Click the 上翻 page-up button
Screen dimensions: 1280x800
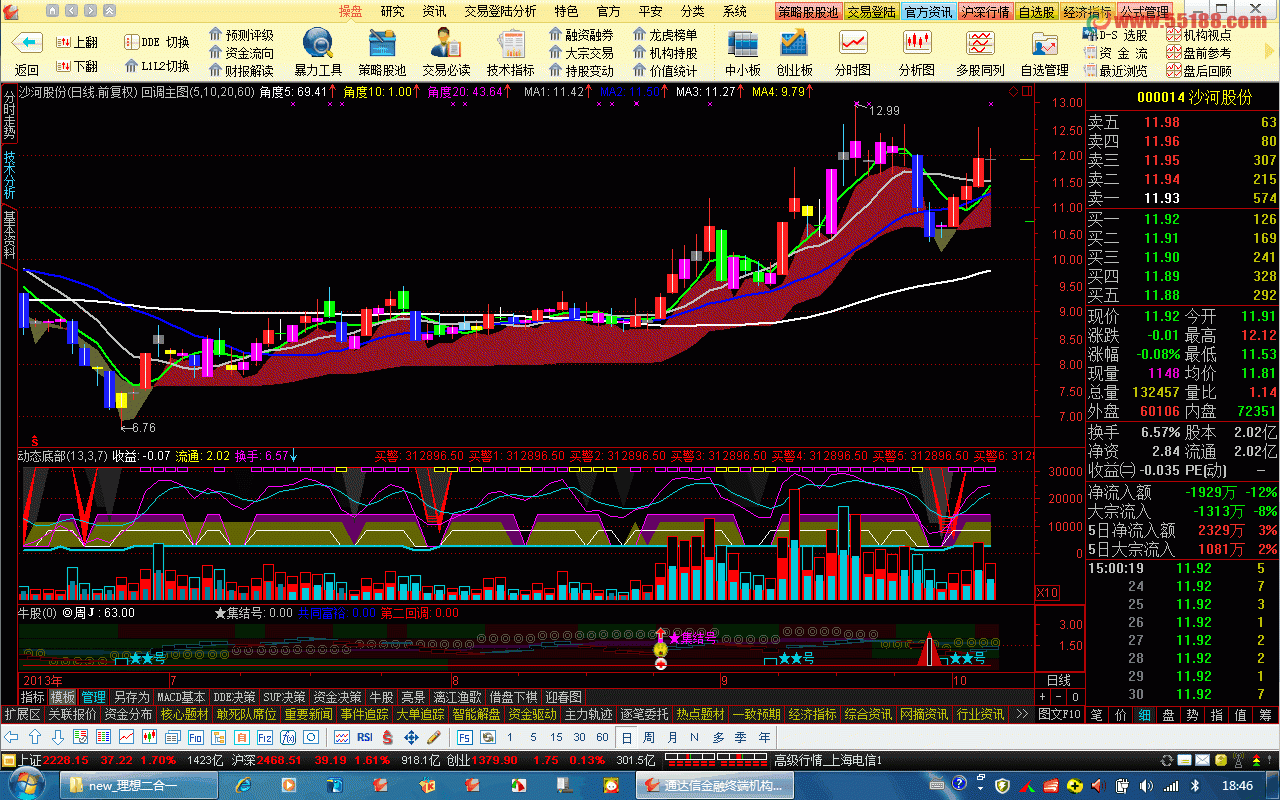pyautogui.click(x=75, y=43)
